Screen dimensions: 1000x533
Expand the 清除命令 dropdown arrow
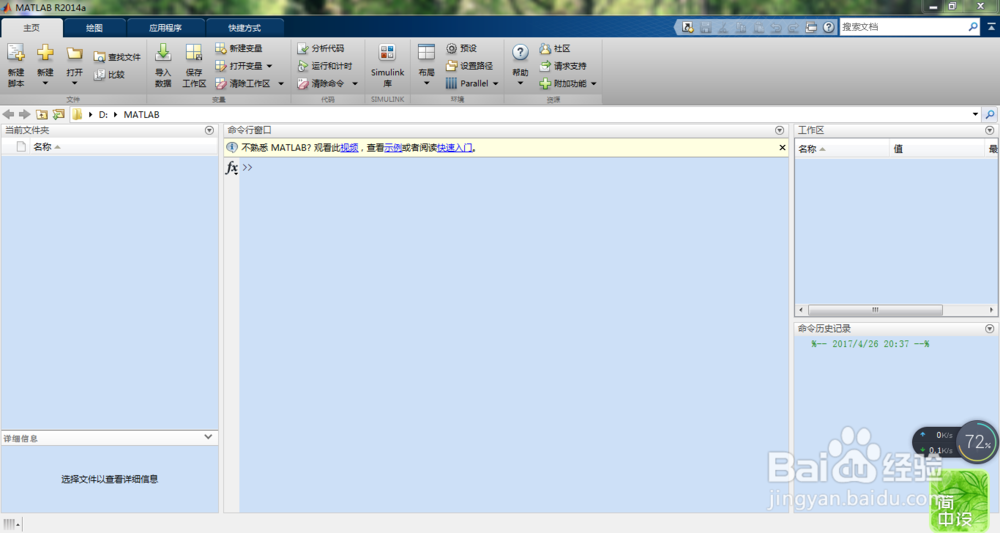pyautogui.click(x=355, y=84)
